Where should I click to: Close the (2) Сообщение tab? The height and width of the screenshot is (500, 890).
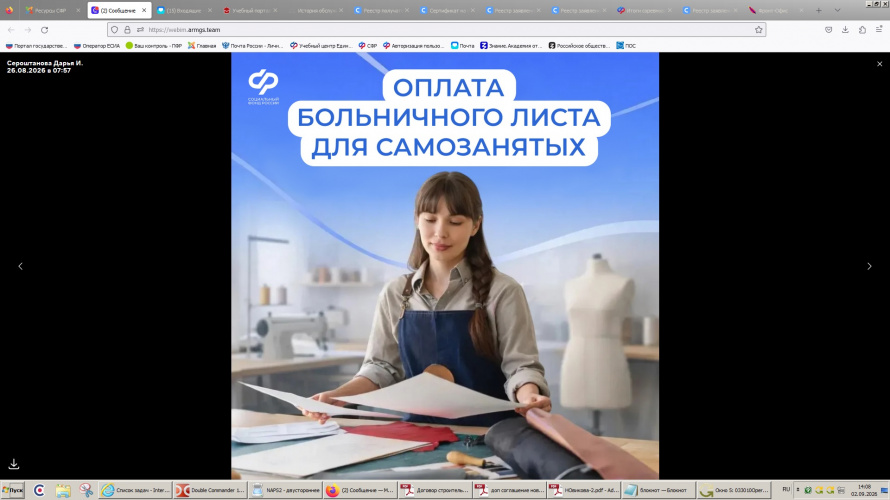point(144,10)
